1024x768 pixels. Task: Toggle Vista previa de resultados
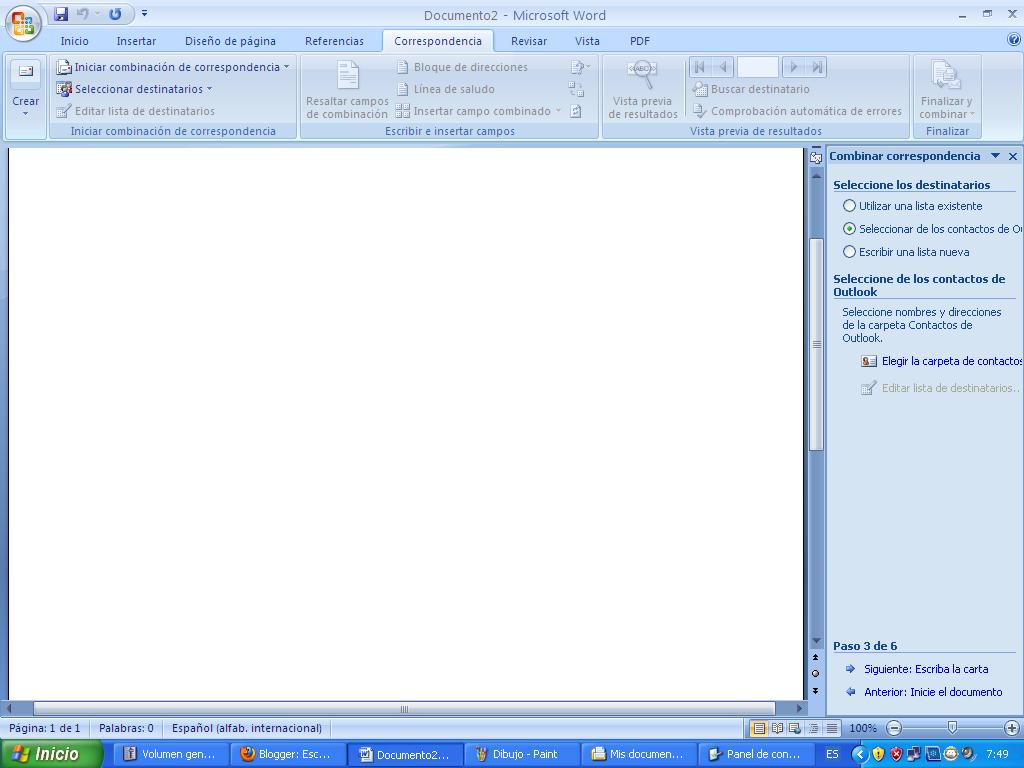(x=643, y=89)
